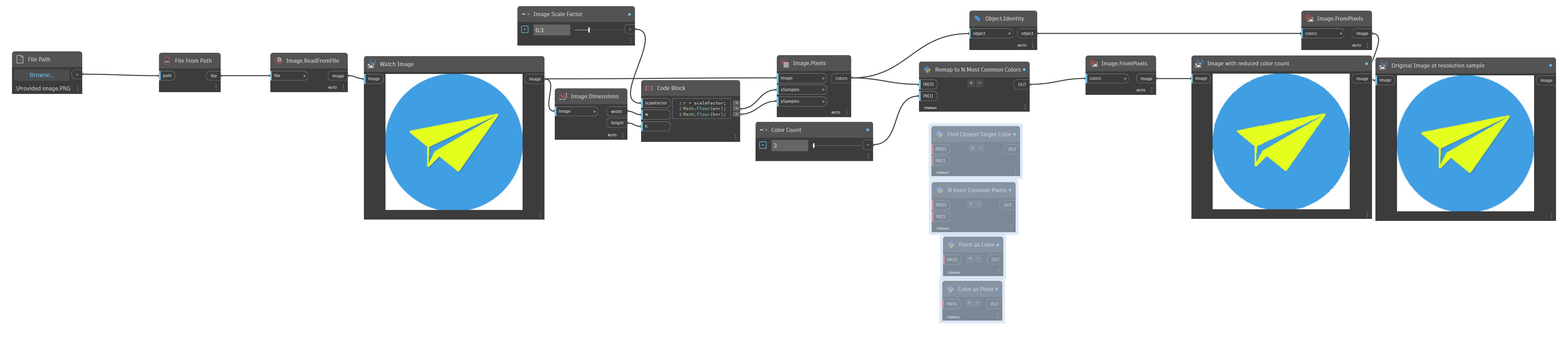The height and width of the screenshot is (337, 1568).
Task: Click icon of Image.FromPixels node beside Remap node
Action: pyautogui.click(x=1094, y=63)
